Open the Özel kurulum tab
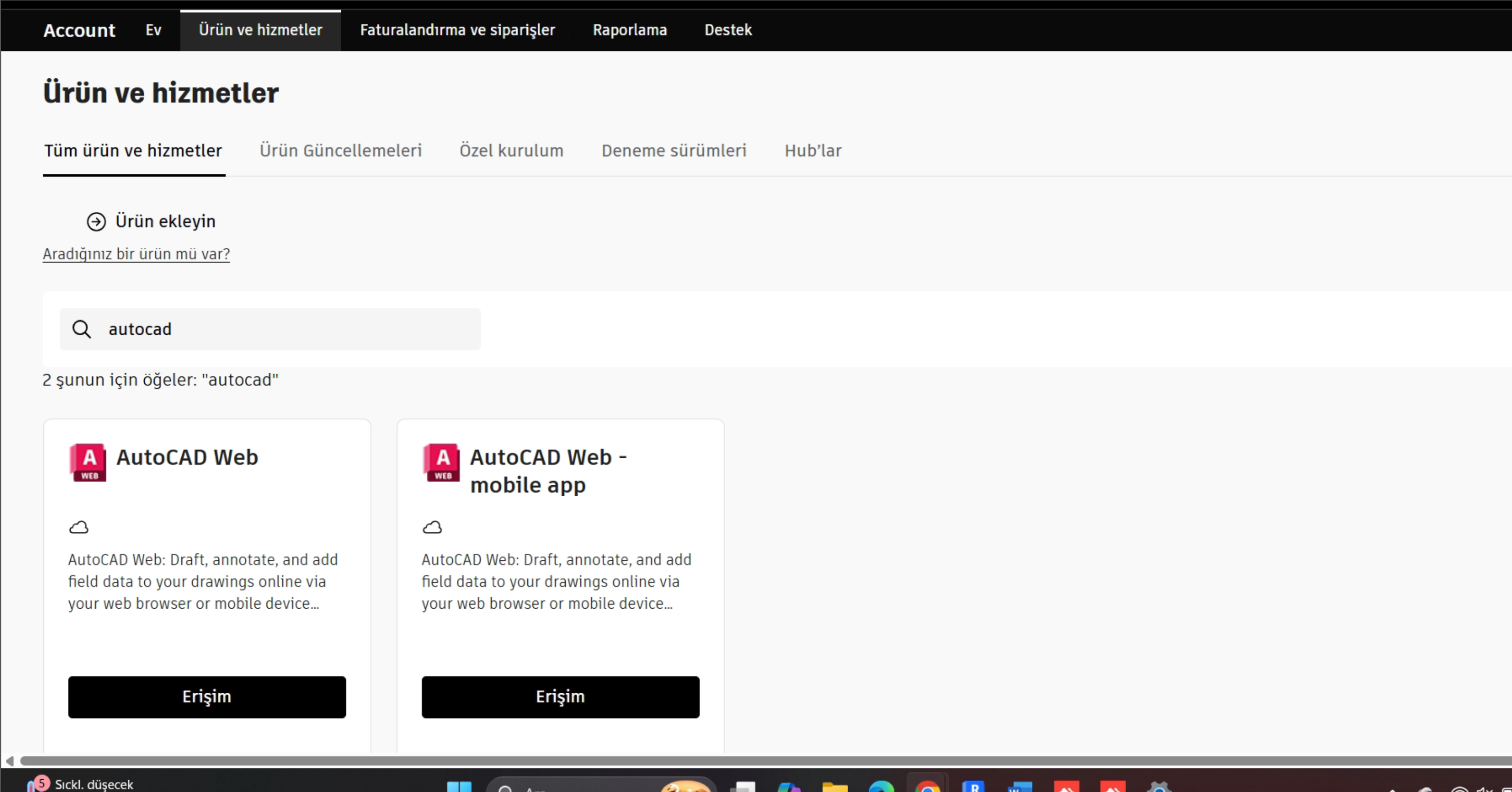1512x792 pixels. (x=511, y=151)
